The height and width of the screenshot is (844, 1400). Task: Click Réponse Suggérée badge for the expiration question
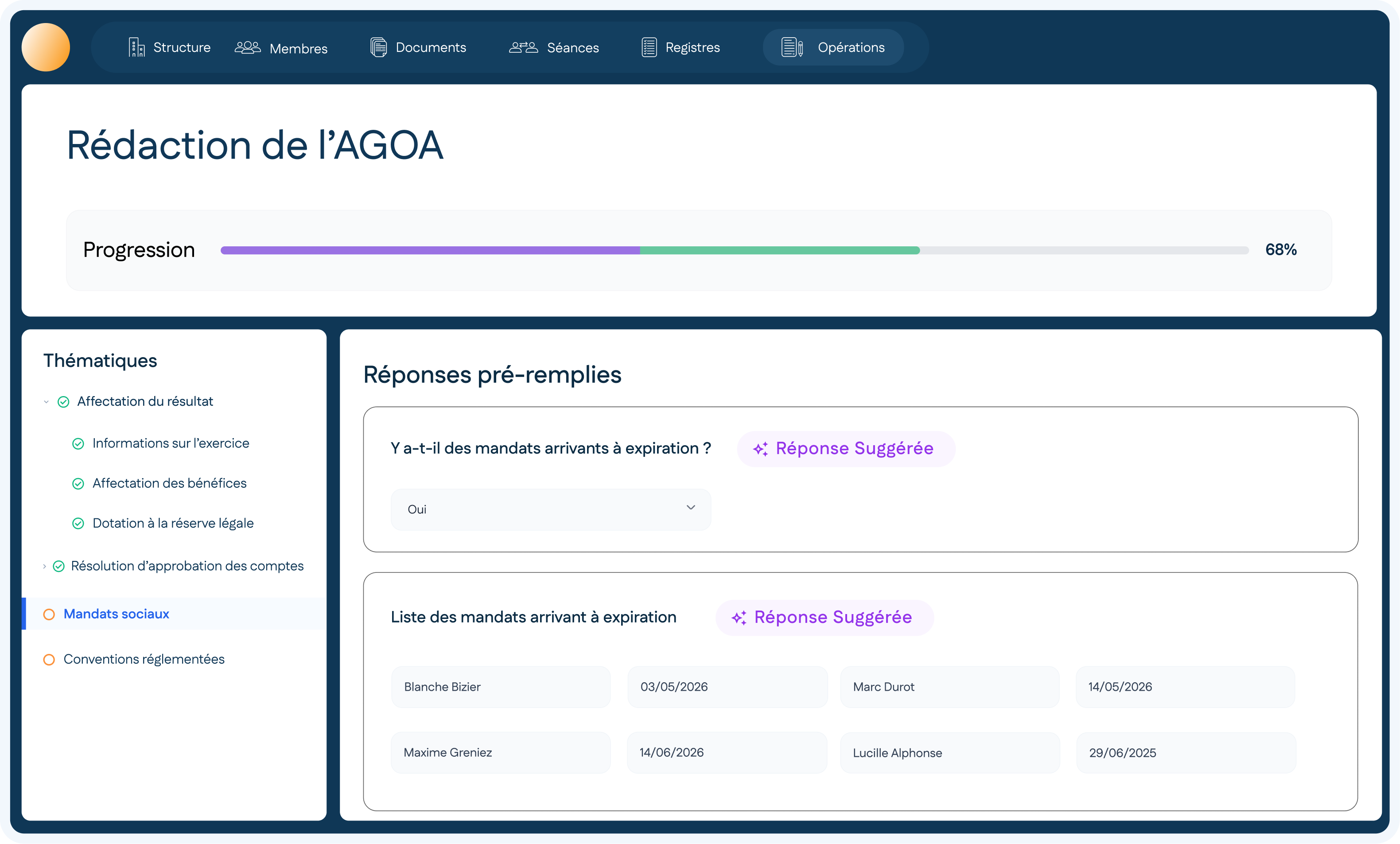click(x=846, y=449)
